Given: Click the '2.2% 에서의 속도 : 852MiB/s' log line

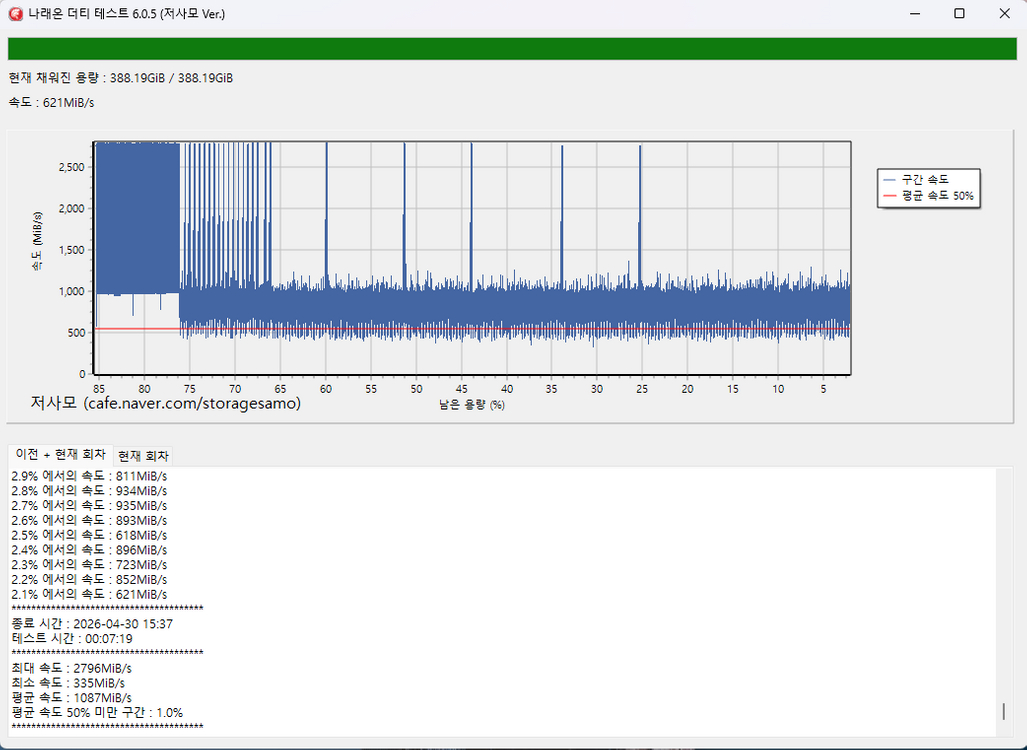Looking at the screenshot, I should point(89,580).
